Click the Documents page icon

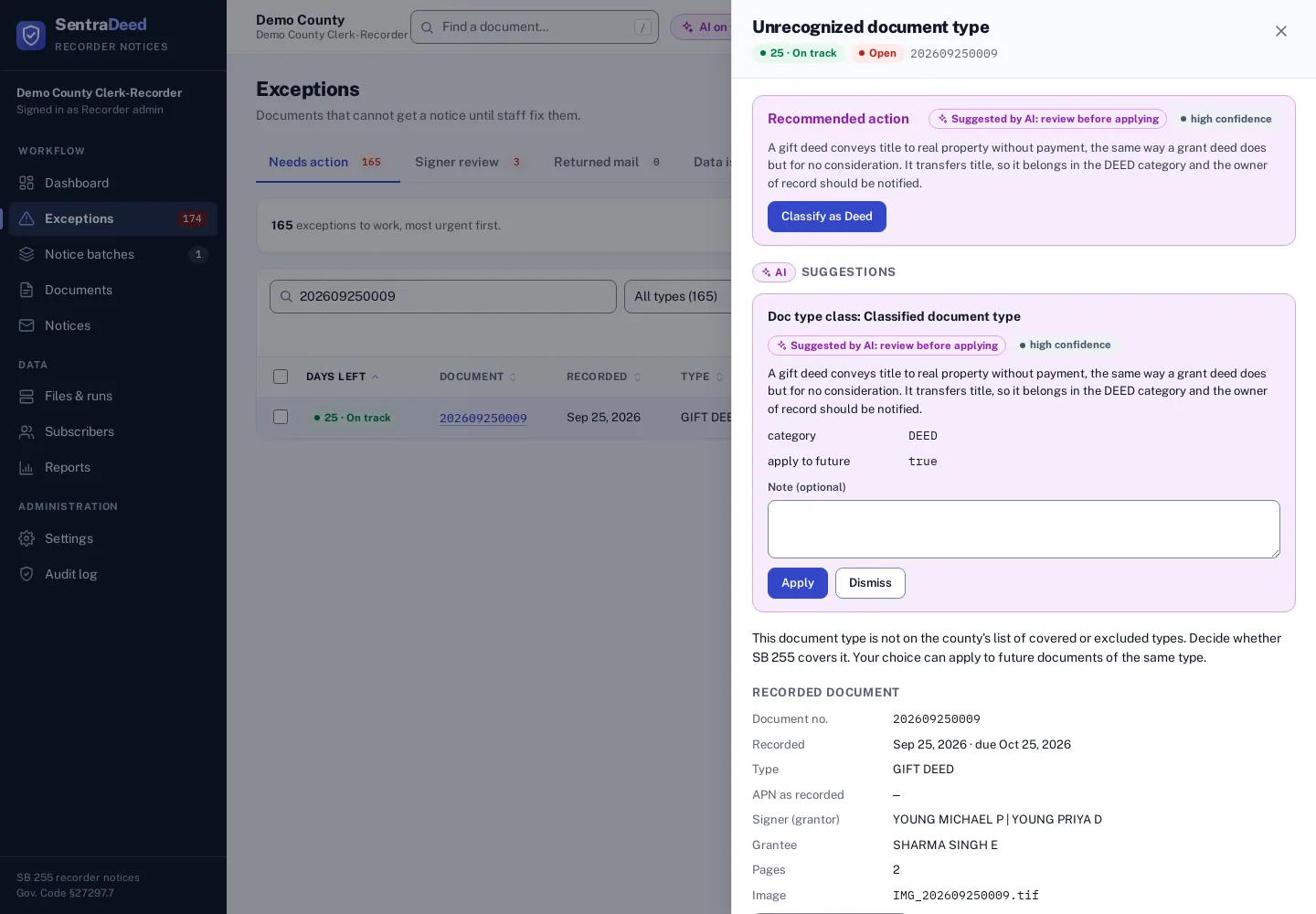tap(27, 290)
